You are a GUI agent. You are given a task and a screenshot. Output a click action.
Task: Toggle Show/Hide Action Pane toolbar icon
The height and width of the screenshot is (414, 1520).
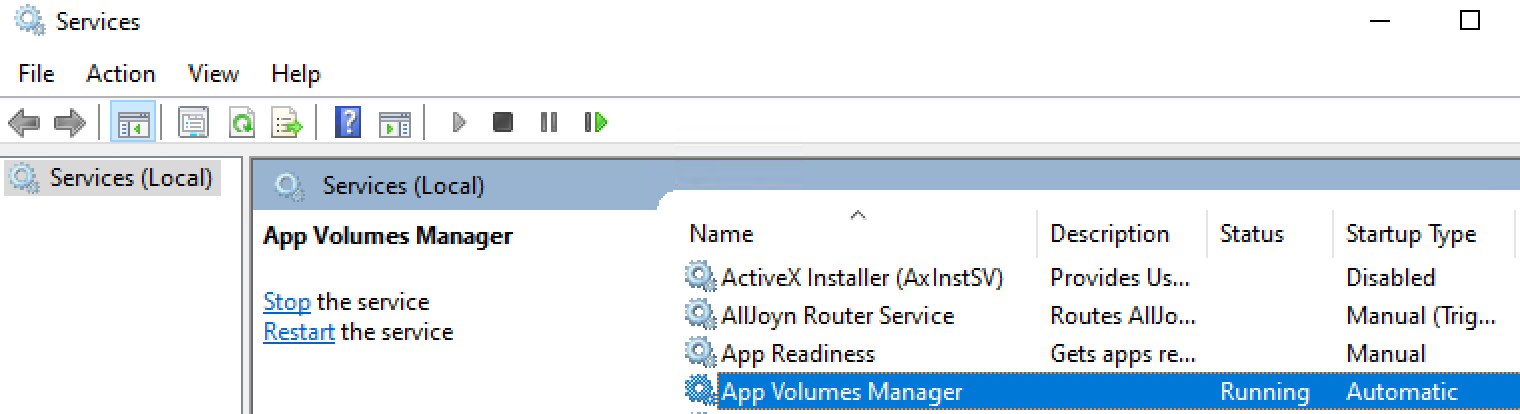pos(395,123)
